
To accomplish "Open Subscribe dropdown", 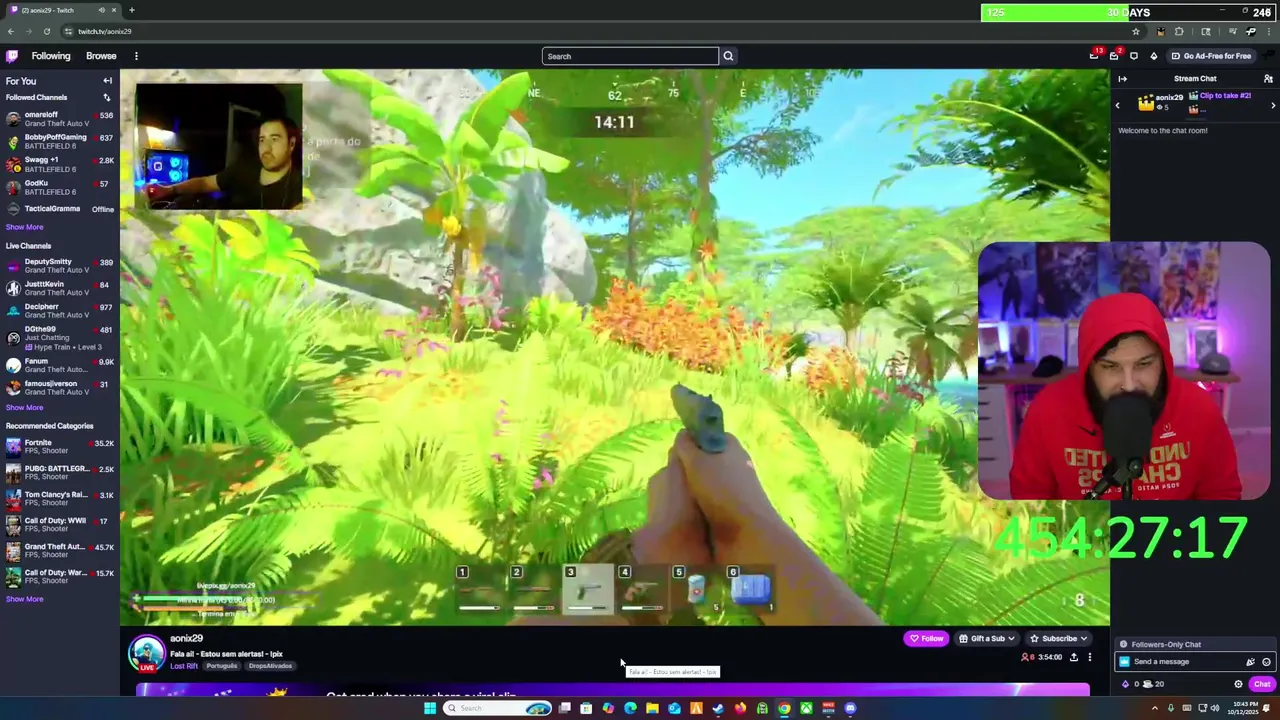I will click(x=1059, y=638).
